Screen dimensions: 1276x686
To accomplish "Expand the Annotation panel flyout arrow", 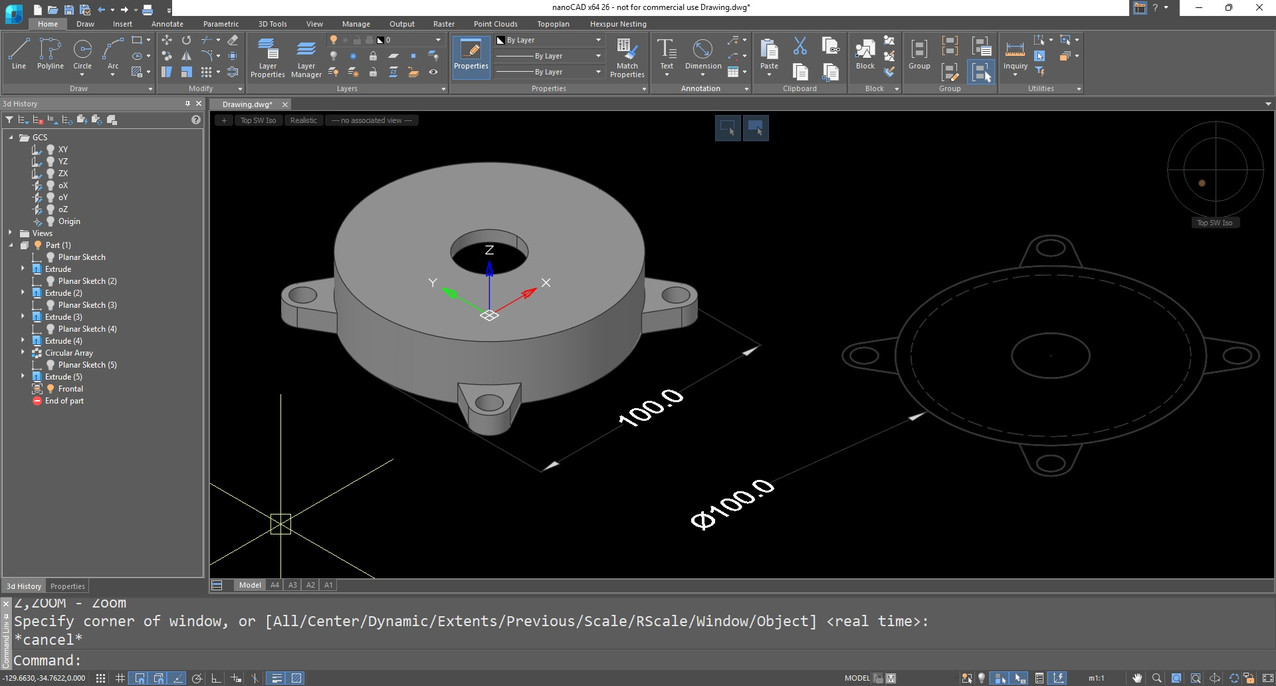I will (x=746, y=88).
